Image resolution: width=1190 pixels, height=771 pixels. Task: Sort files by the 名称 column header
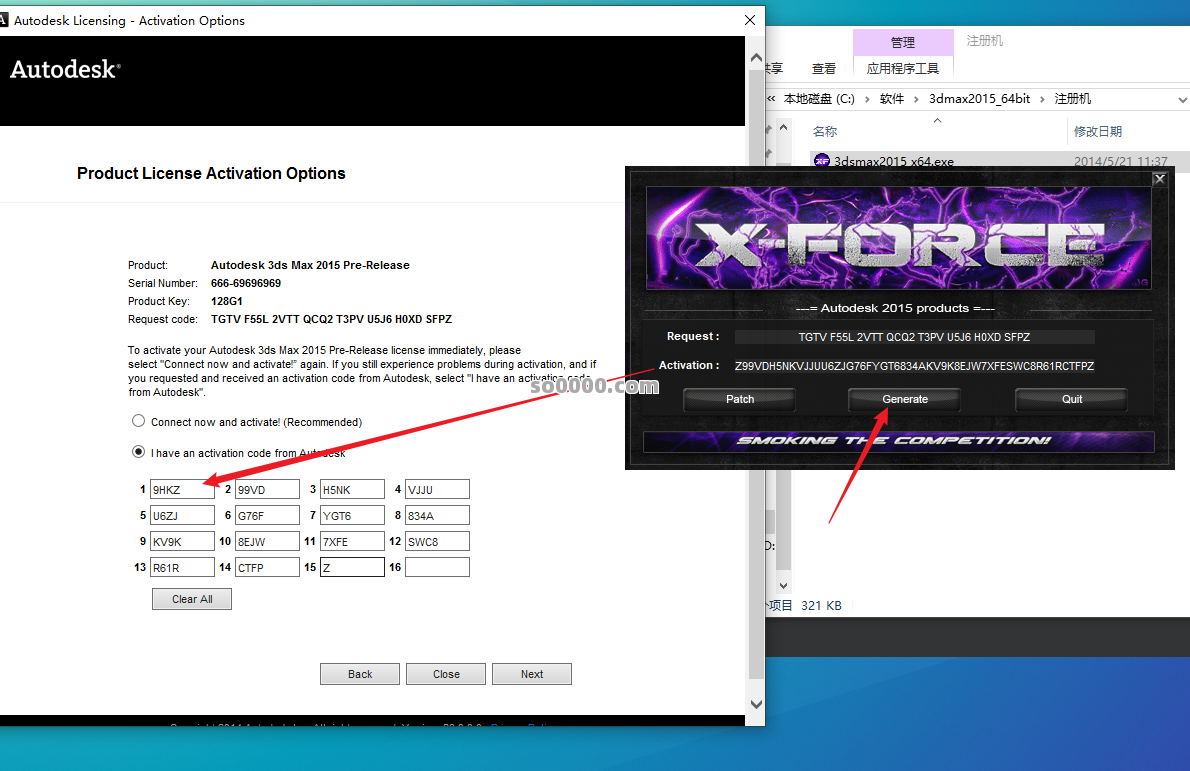825,131
